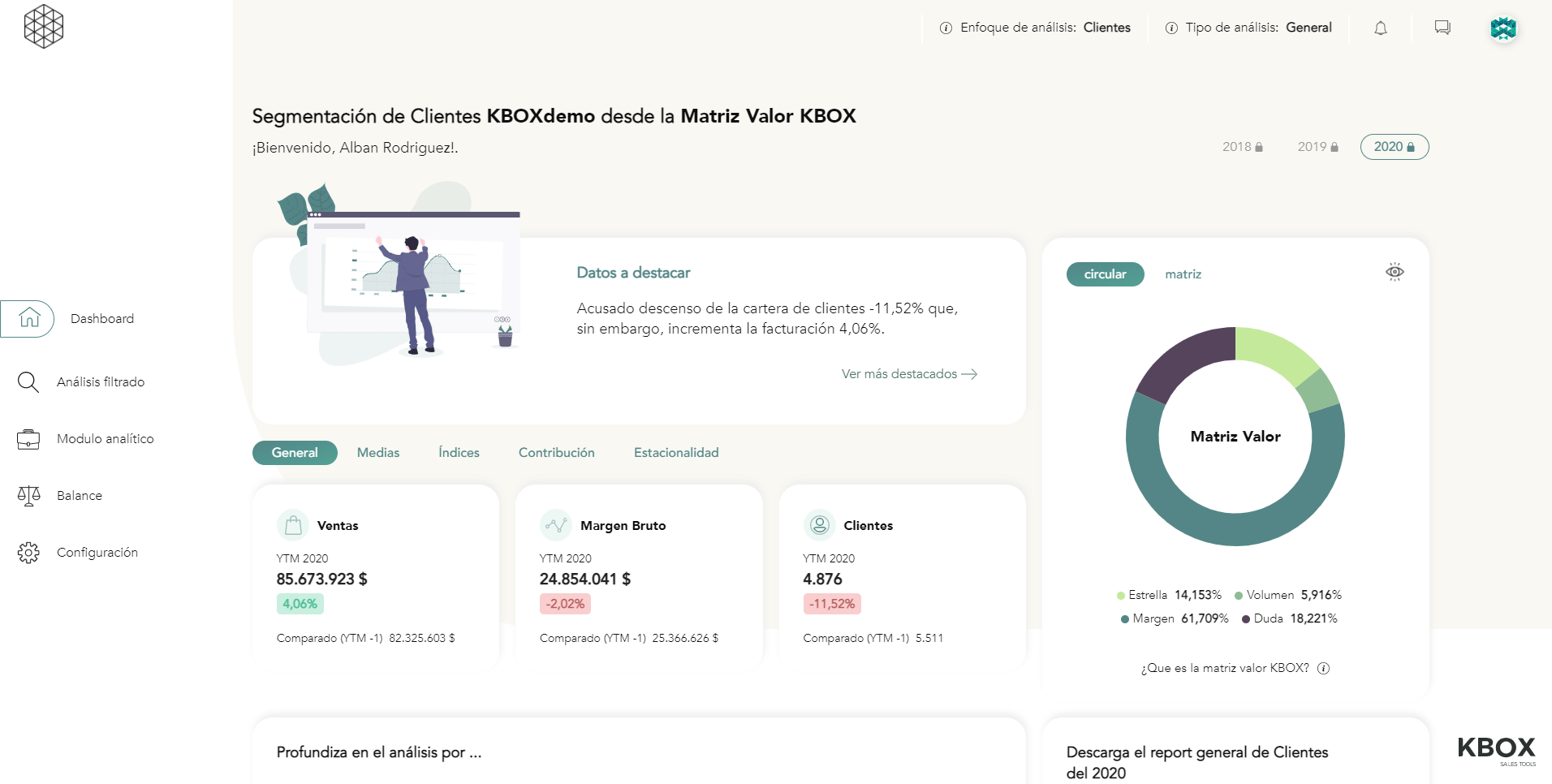1552x784 pixels.
Task: Click the light green Estrella donut segment
Action: (x=1277, y=351)
